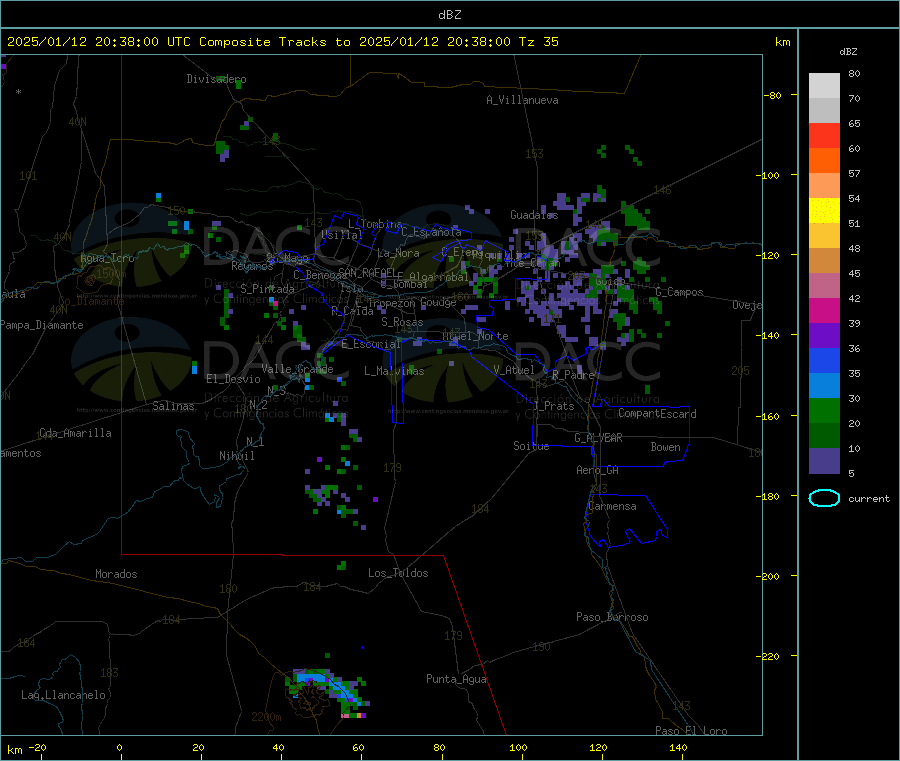Click the 'A_Villanueva' map label
The image size is (900, 761).
[x=522, y=100]
